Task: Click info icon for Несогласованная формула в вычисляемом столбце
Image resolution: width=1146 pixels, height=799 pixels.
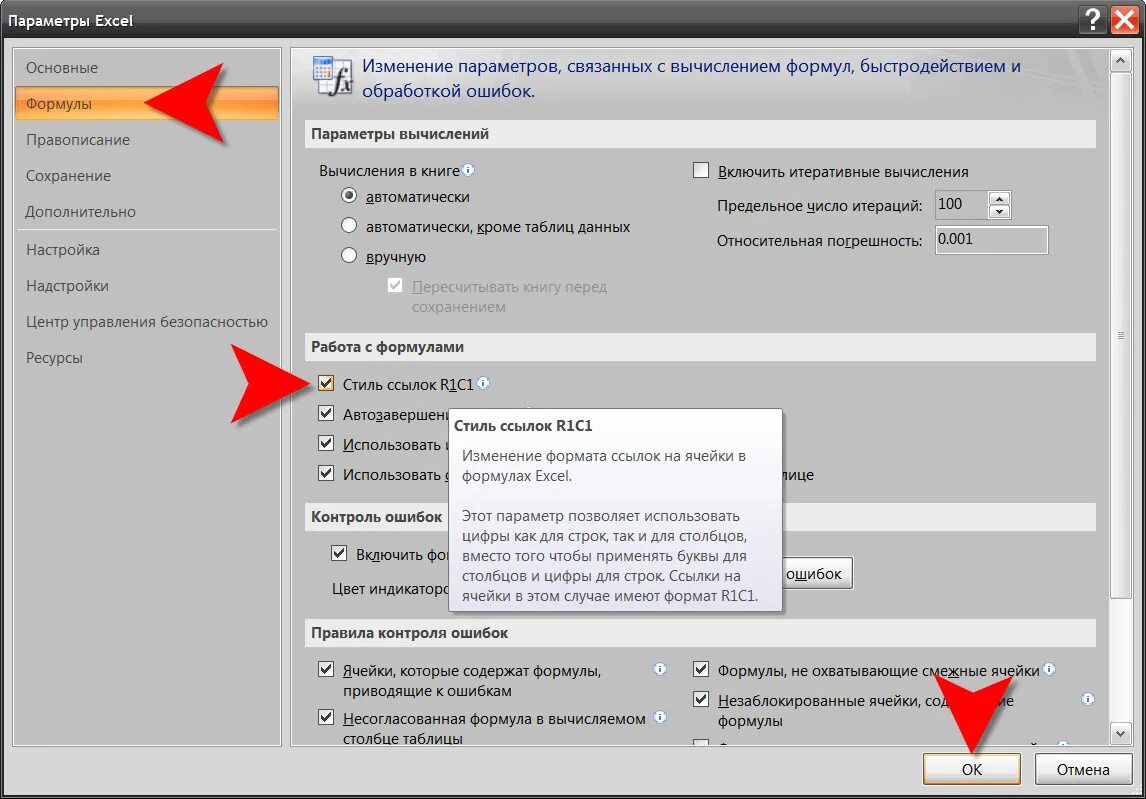Action: (660, 717)
